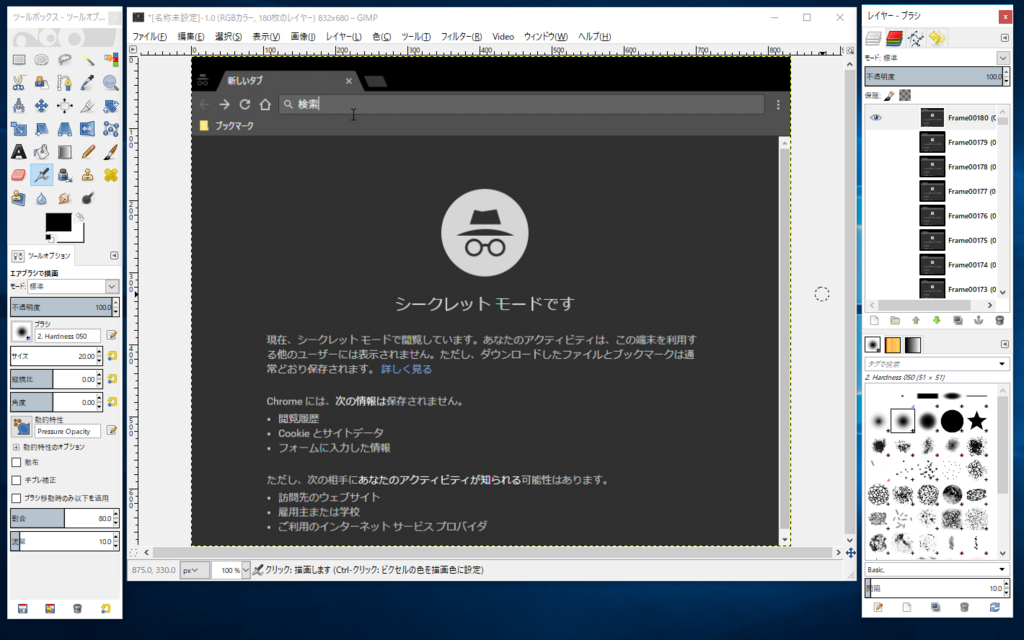Select the Heal bandage tool
This screenshot has height=640, width=1024.
coord(111,175)
